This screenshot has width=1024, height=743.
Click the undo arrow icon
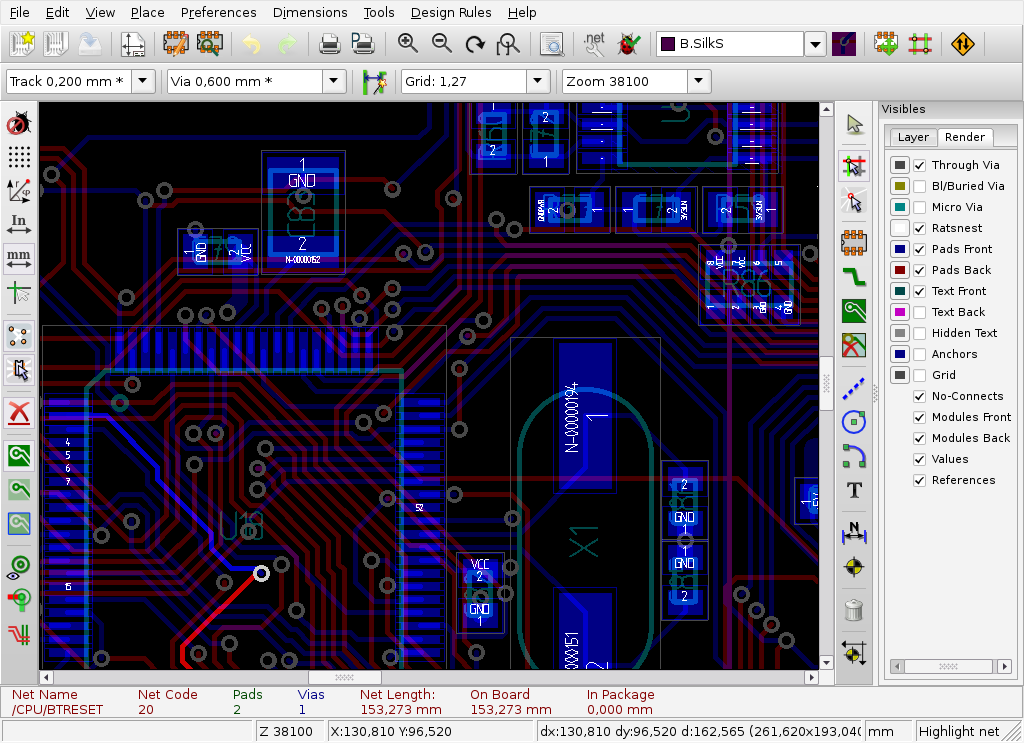click(251, 44)
